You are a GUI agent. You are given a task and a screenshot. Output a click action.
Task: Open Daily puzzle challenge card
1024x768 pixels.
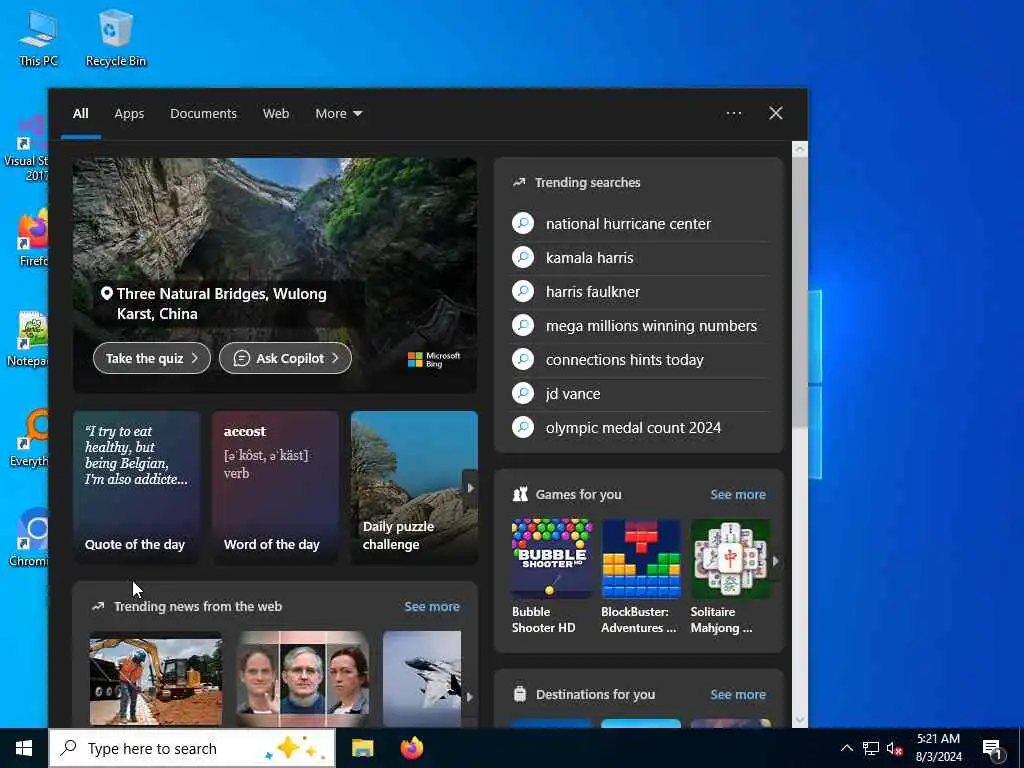[x=414, y=487]
